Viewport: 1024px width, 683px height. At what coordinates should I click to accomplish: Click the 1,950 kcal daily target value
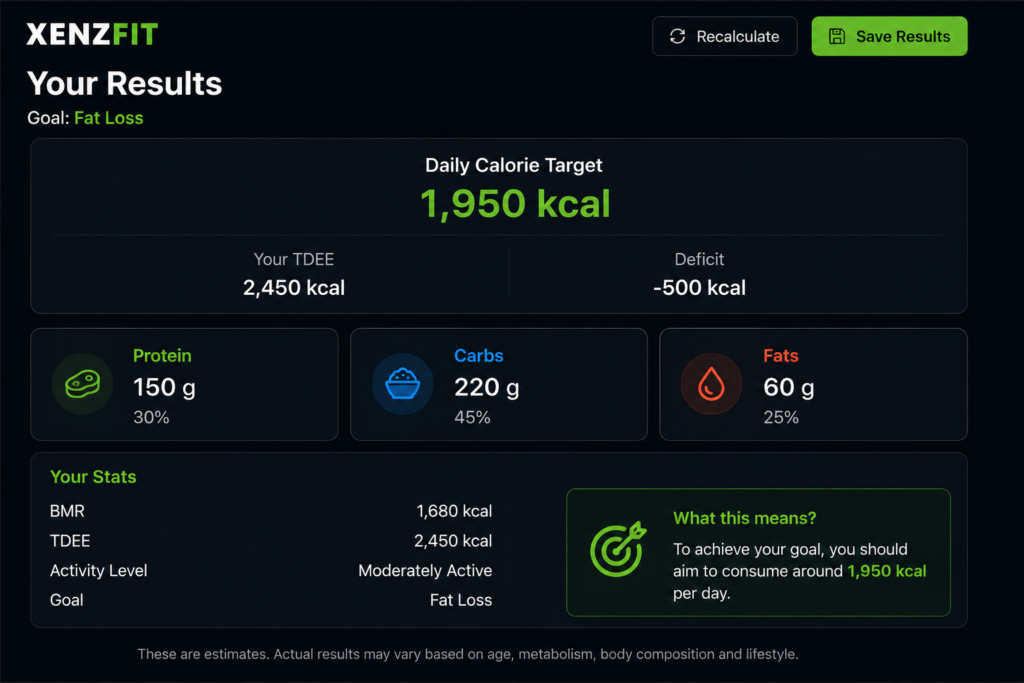515,203
